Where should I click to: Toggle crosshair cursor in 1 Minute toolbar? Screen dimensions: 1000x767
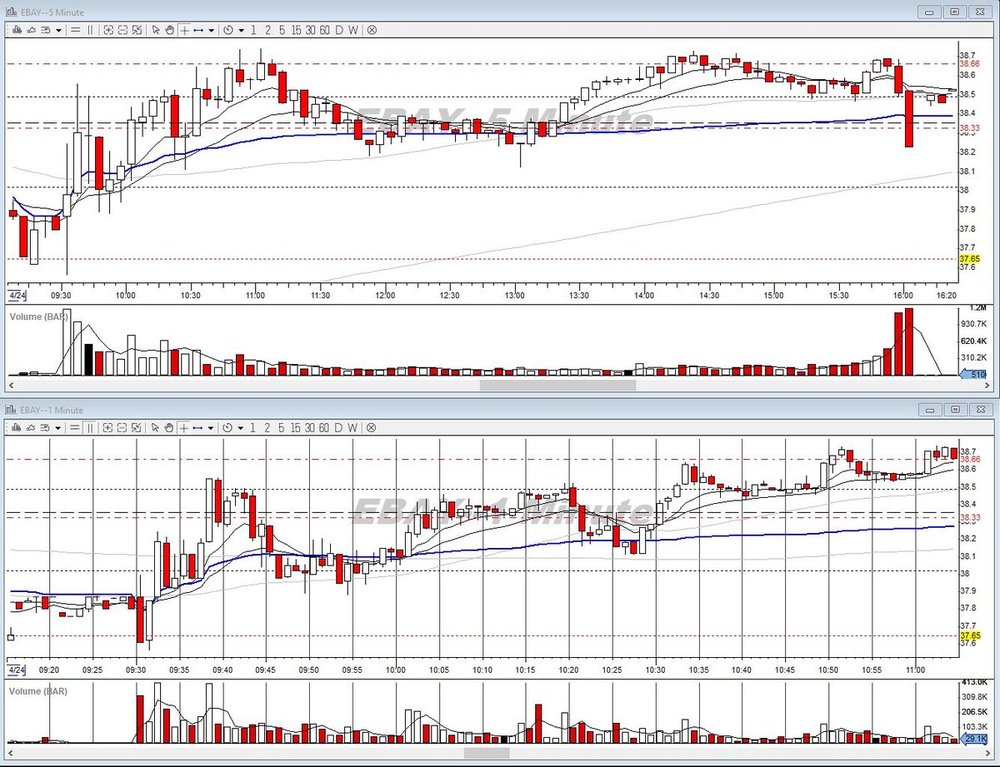point(184,427)
